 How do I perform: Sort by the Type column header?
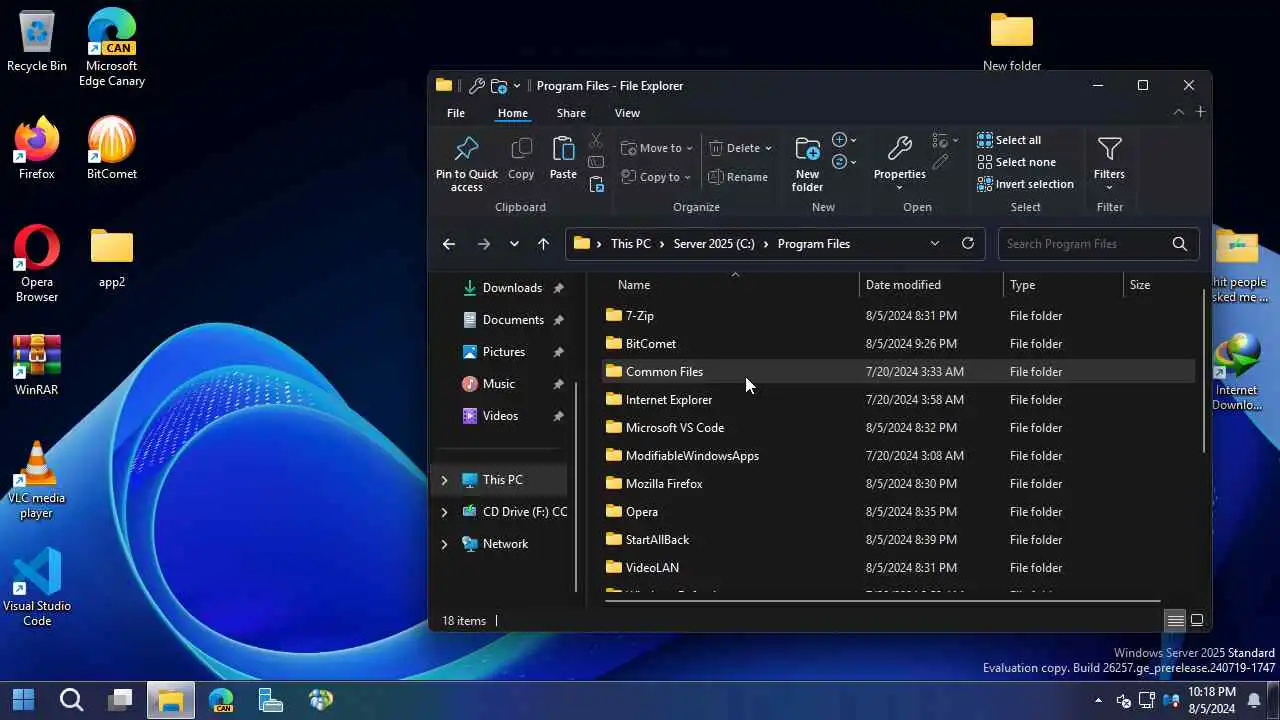pos(1064,285)
